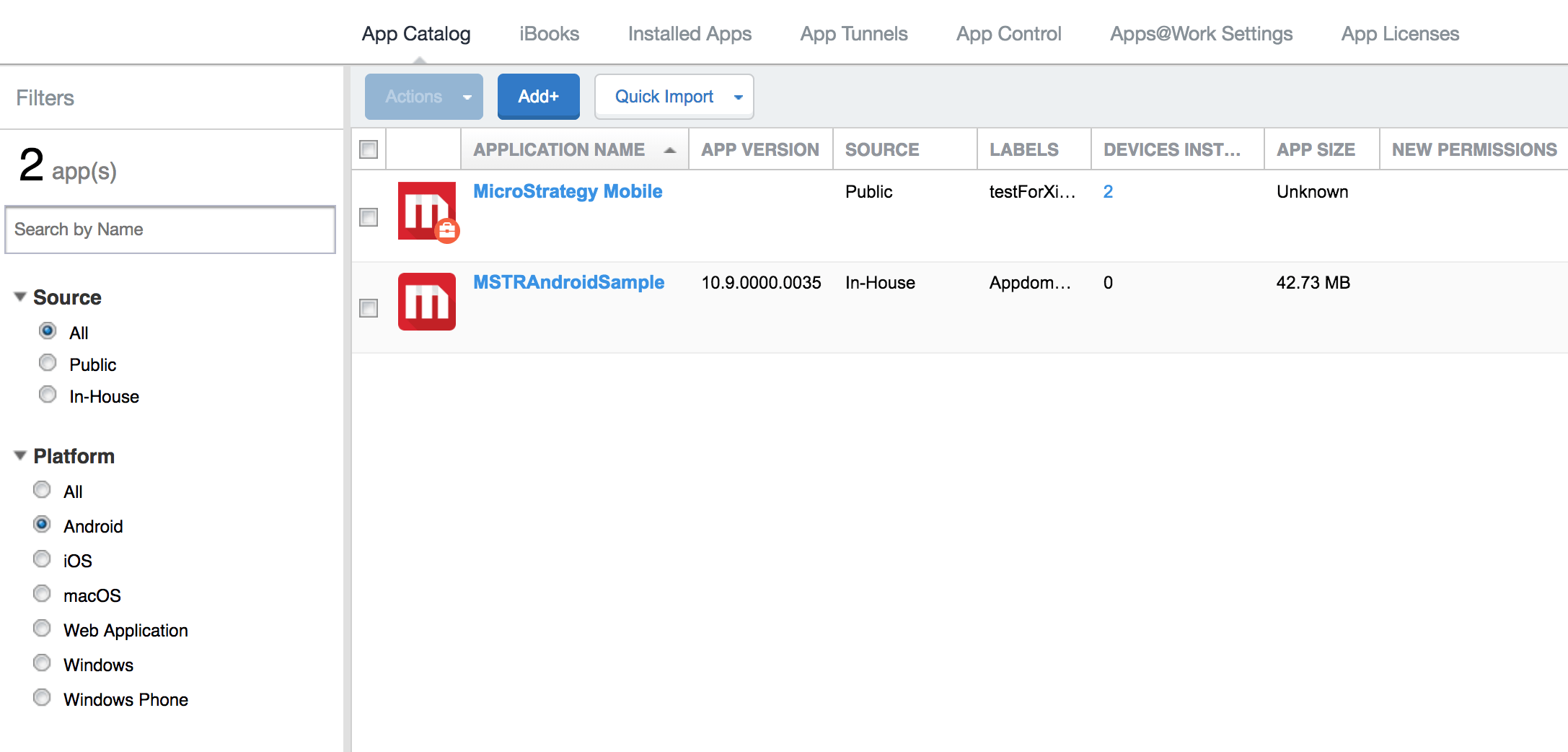Collapse the Source filter section
Screen dimensions: 1568x752
coord(20,297)
